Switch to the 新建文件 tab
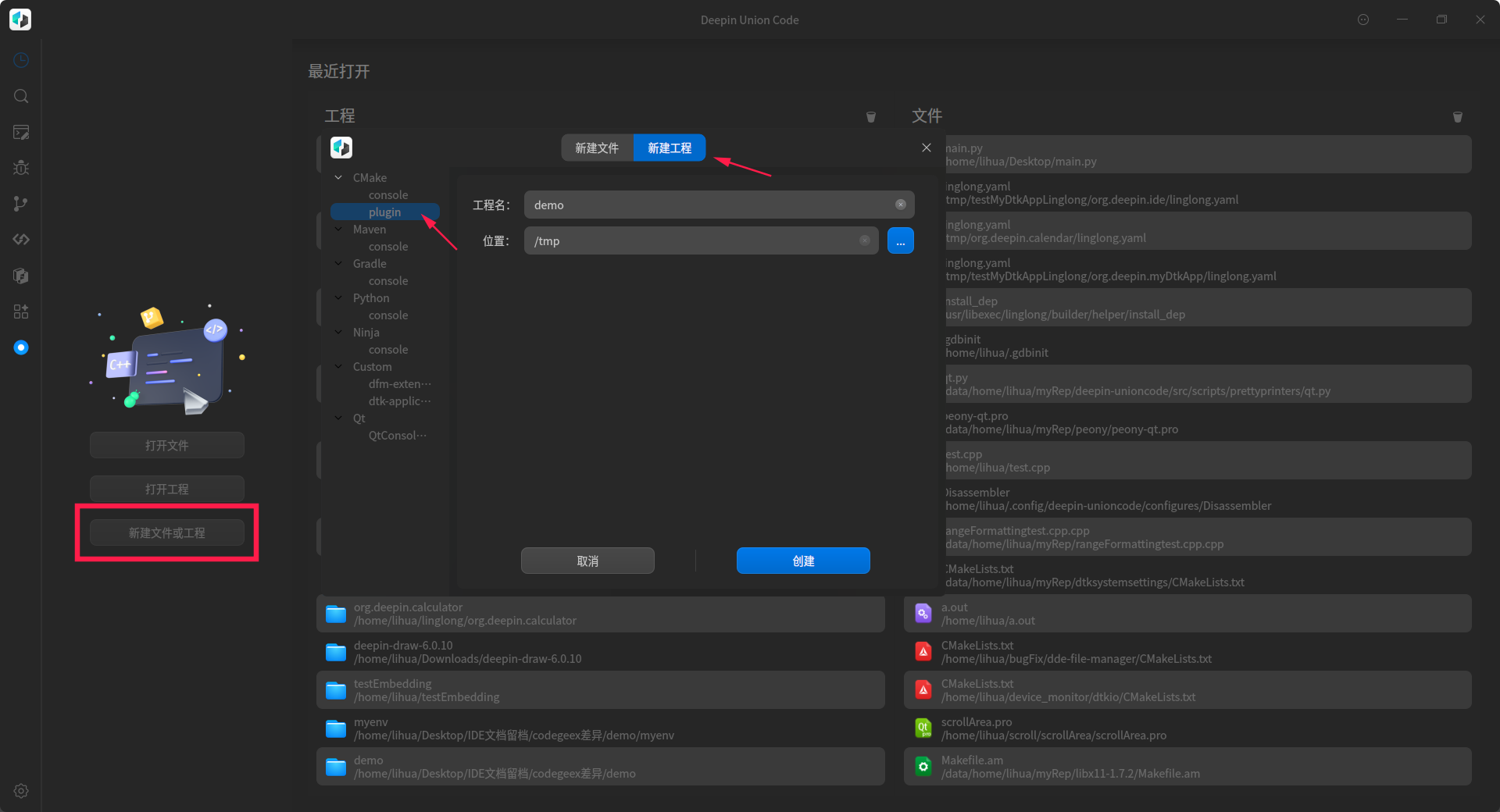This screenshot has width=1500, height=812. click(597, 148)
